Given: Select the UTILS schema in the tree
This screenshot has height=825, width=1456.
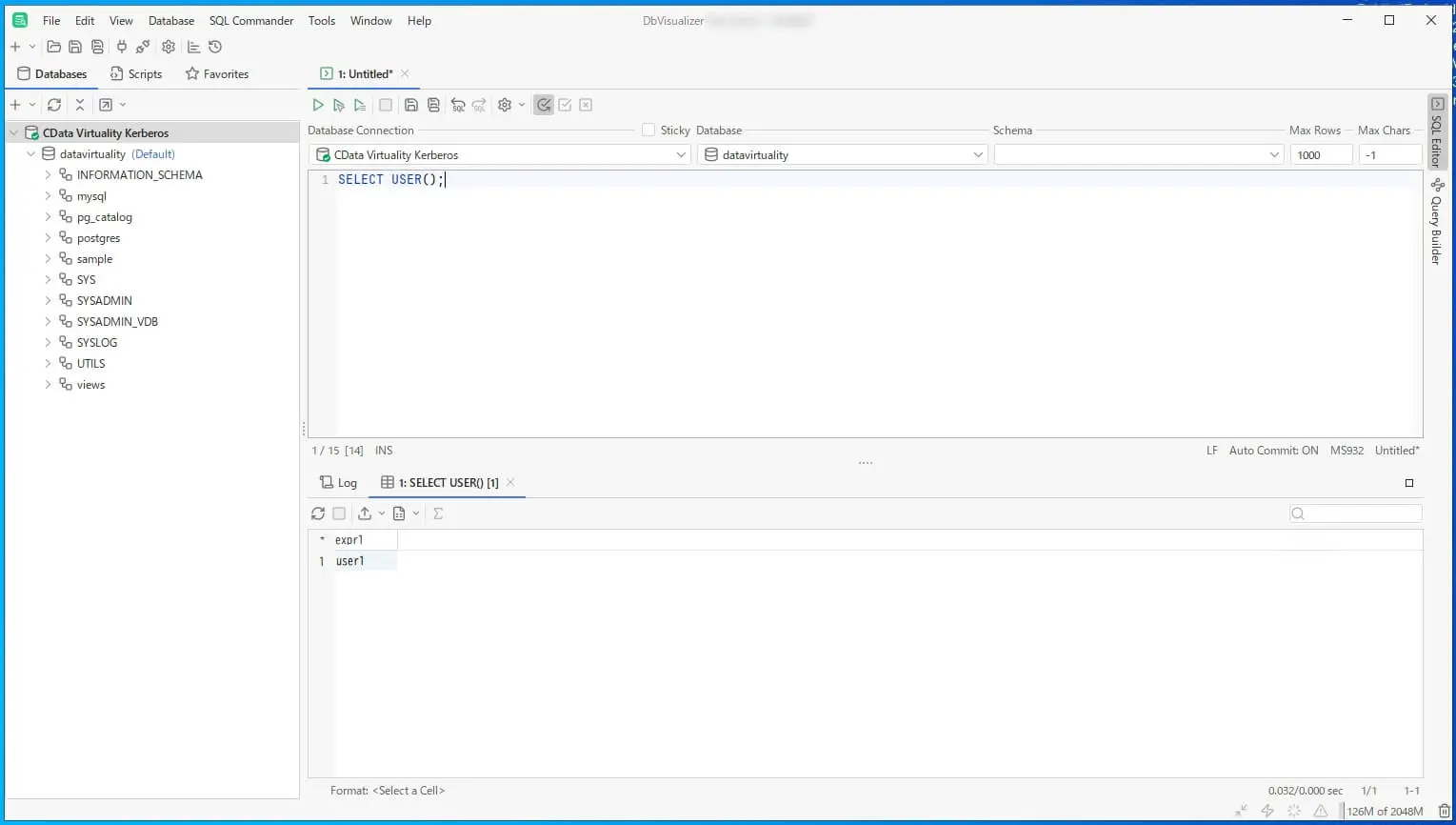Looking at the screenshot, I should point(91,364).
